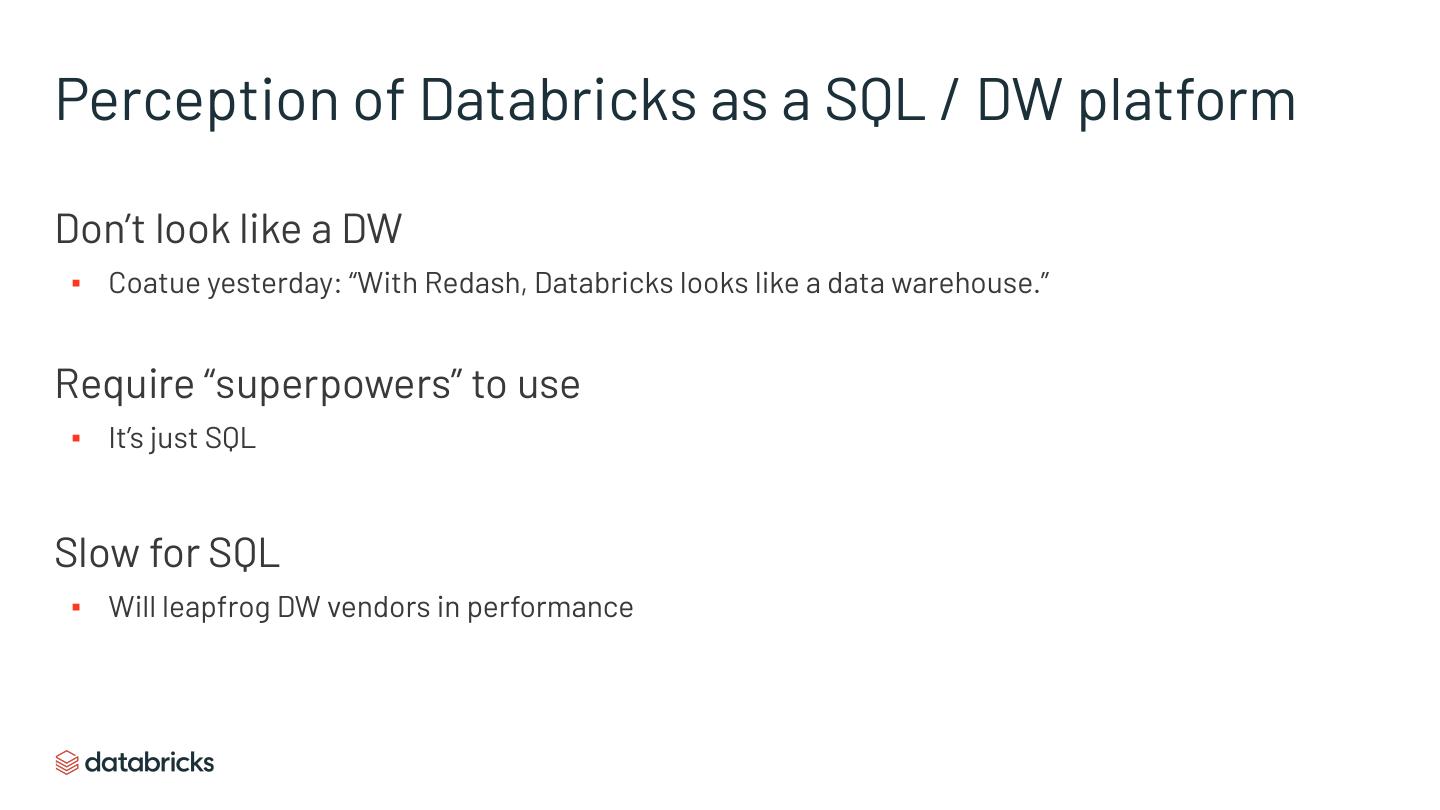Click the red bullet beside the Coatue quote
Viewport: 1440px width, 810px height.
(76, 284)
